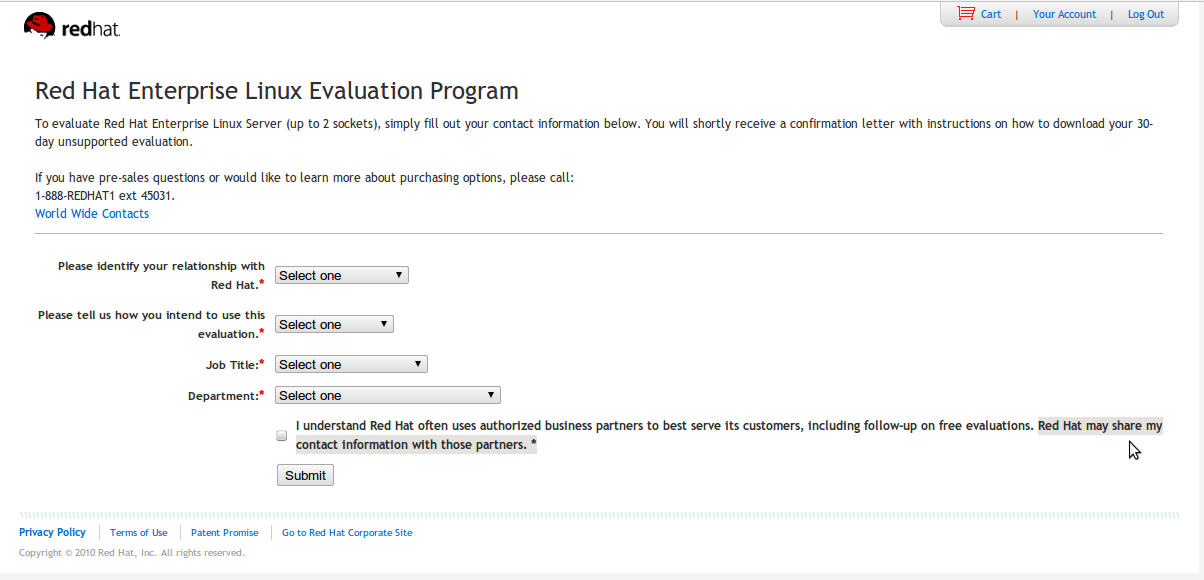1204x580 pixels.
Task: Click the page heading Evaluation Program
Action: pos(277,91)
